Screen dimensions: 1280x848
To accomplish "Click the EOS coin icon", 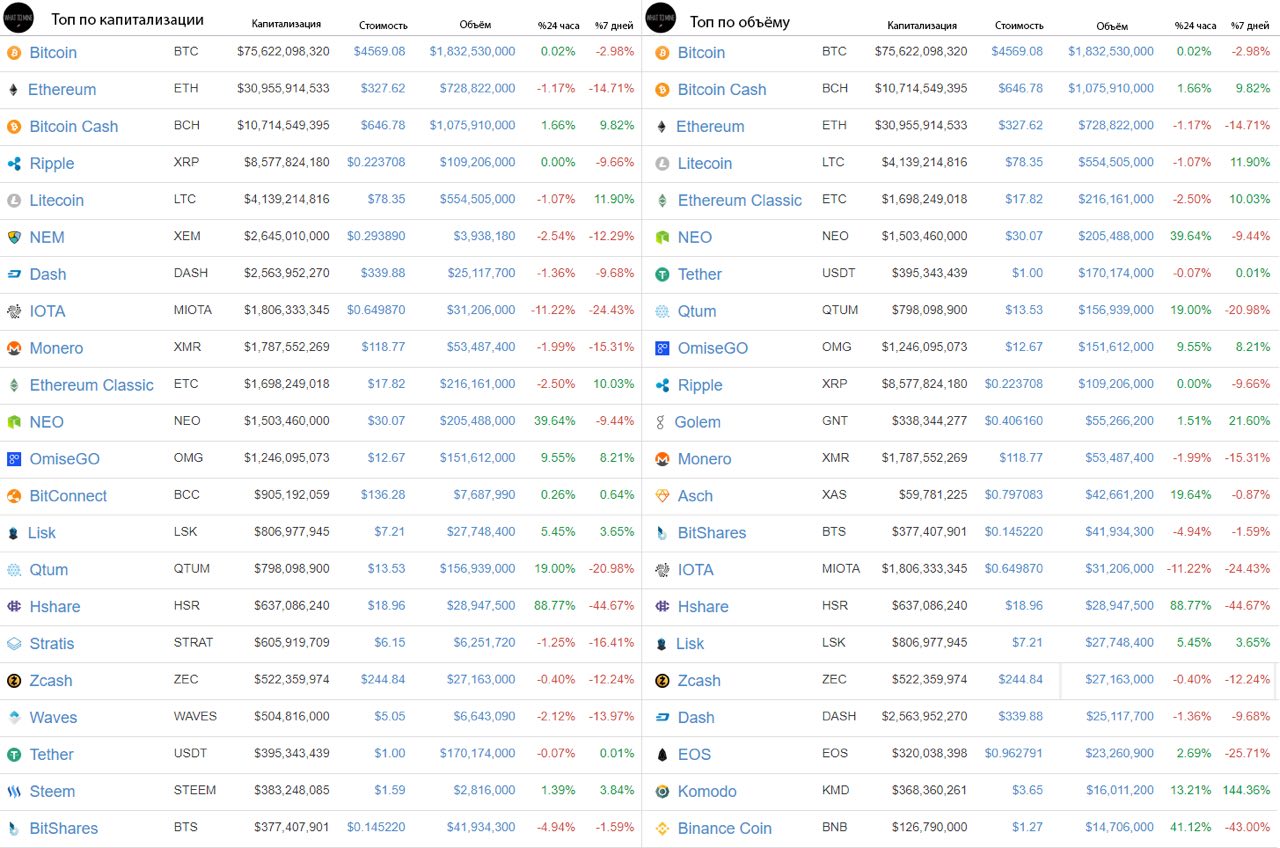I will point(662,755).
